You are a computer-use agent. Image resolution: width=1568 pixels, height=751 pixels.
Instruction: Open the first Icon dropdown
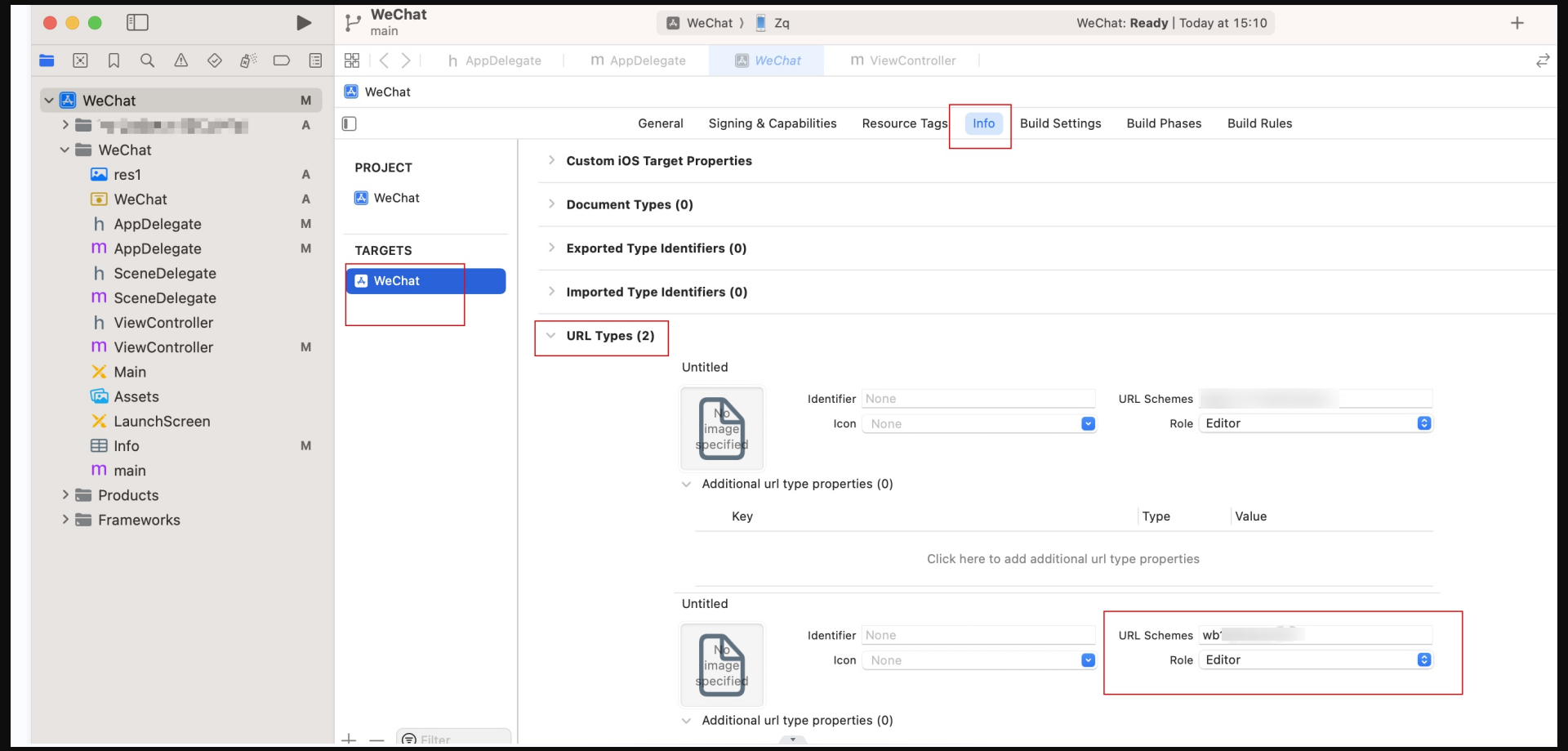click(x=979, y=423)
